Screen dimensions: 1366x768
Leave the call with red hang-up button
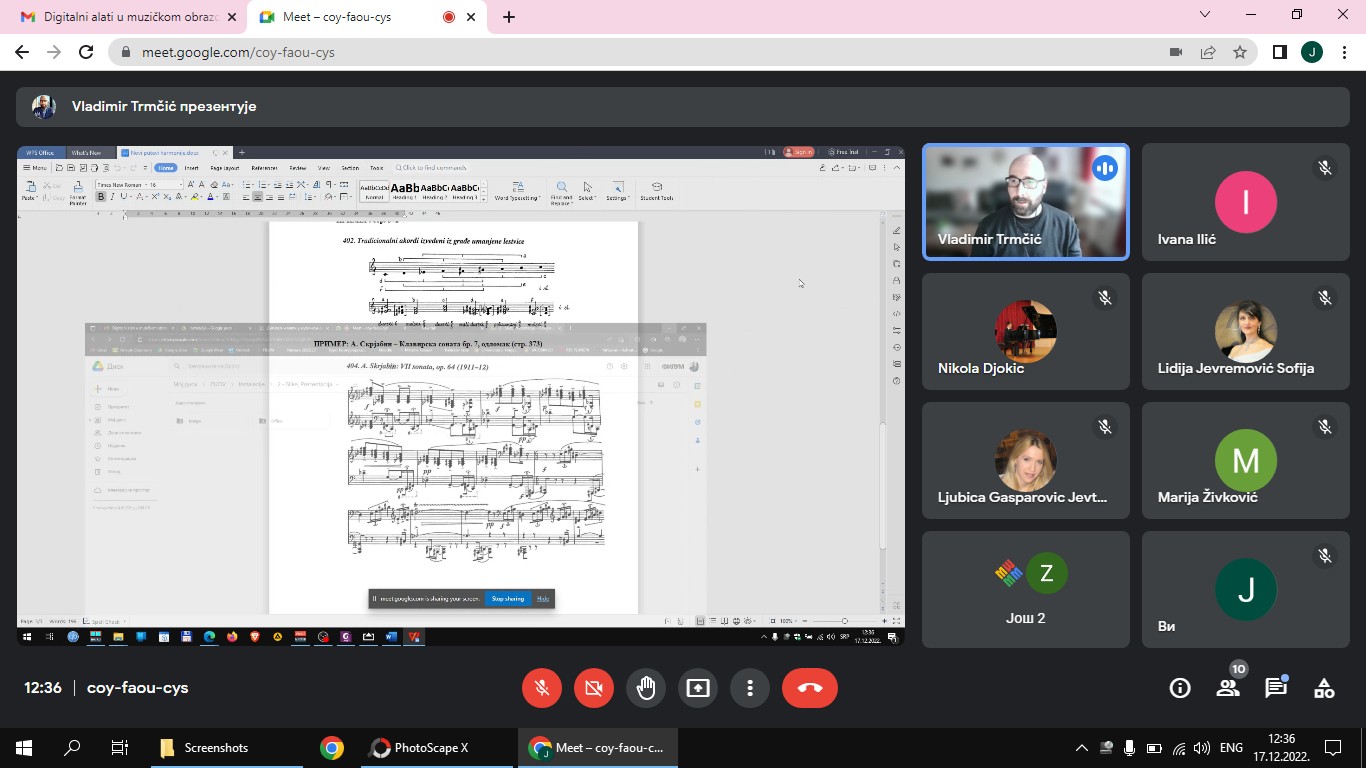810,688
